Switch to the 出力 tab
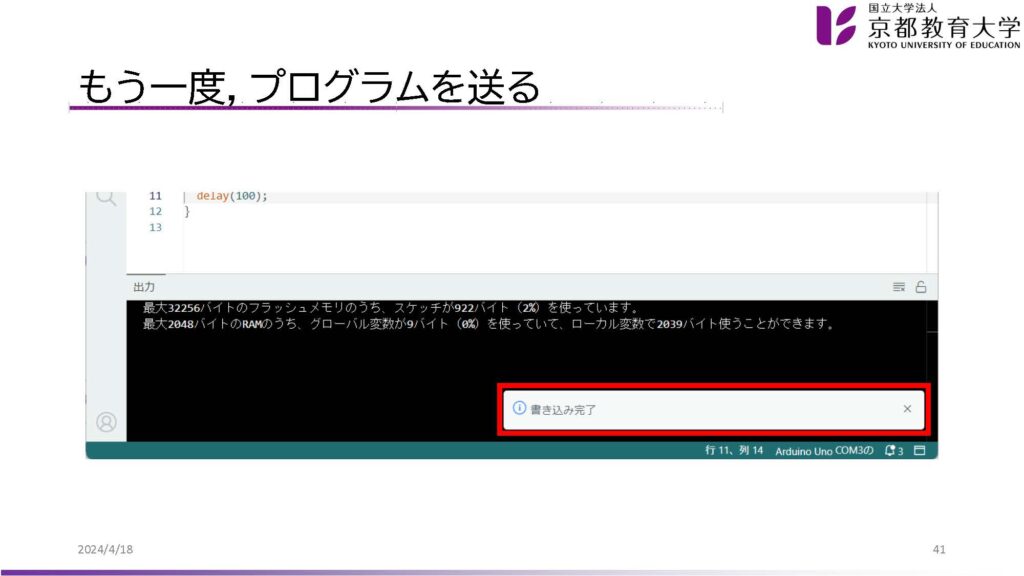The height and width of the screenshot is (576, 1024). pos(144,287)
